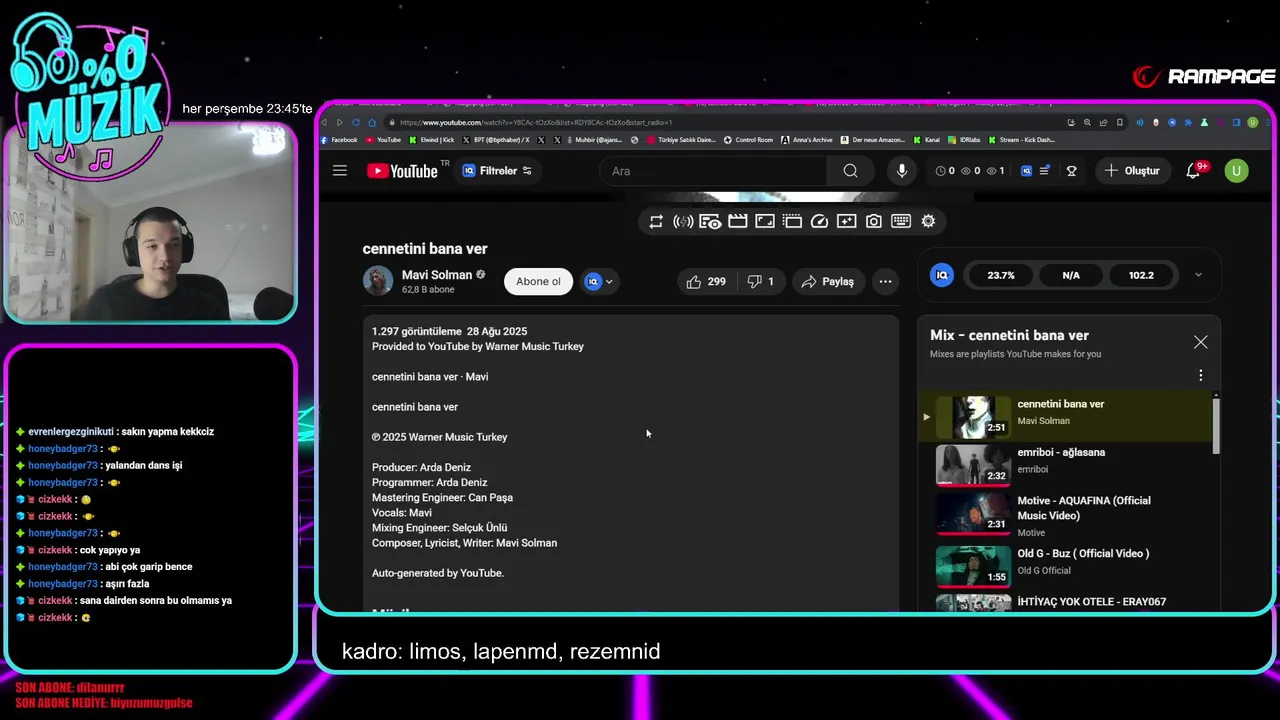Open the Facebook bookmark

(x=339, y=140)
